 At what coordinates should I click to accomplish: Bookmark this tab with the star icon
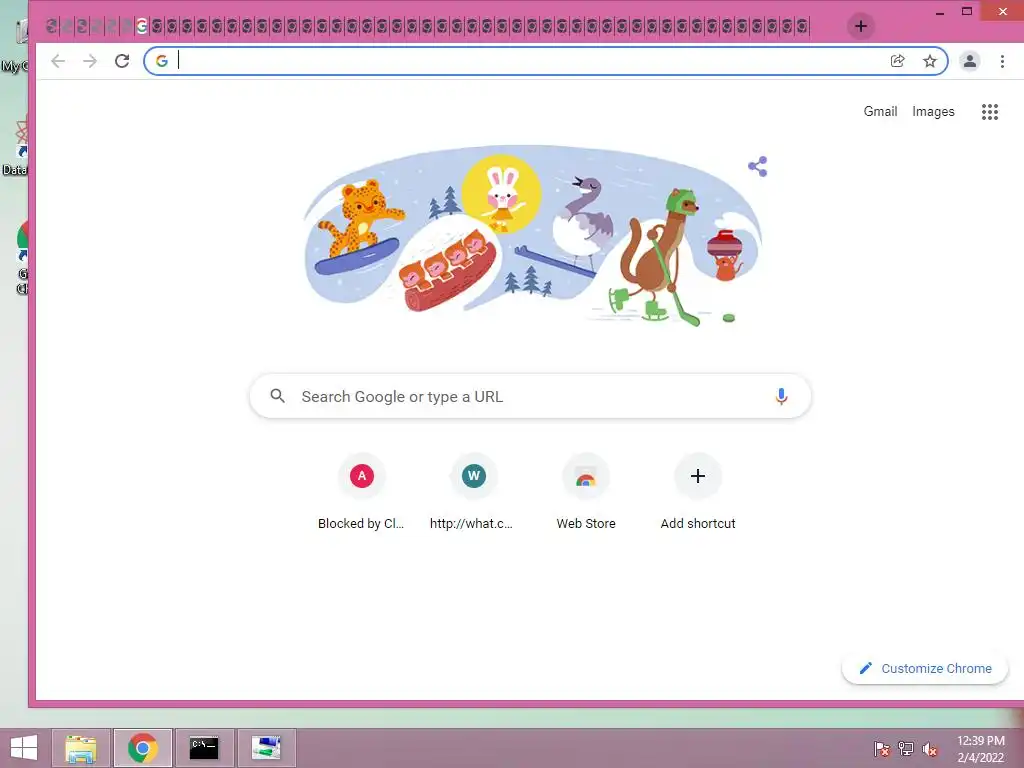click(930, 61)
